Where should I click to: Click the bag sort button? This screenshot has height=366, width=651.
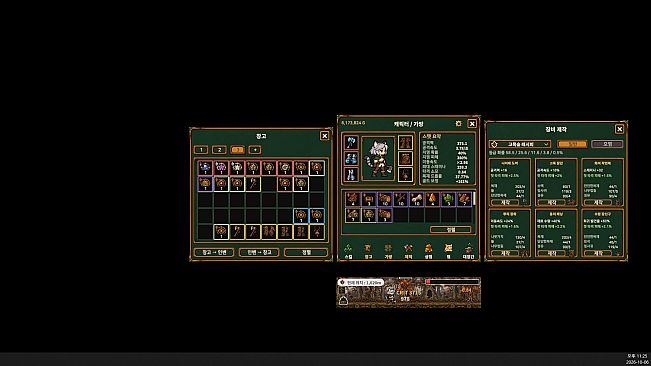[x=450, y=229]
